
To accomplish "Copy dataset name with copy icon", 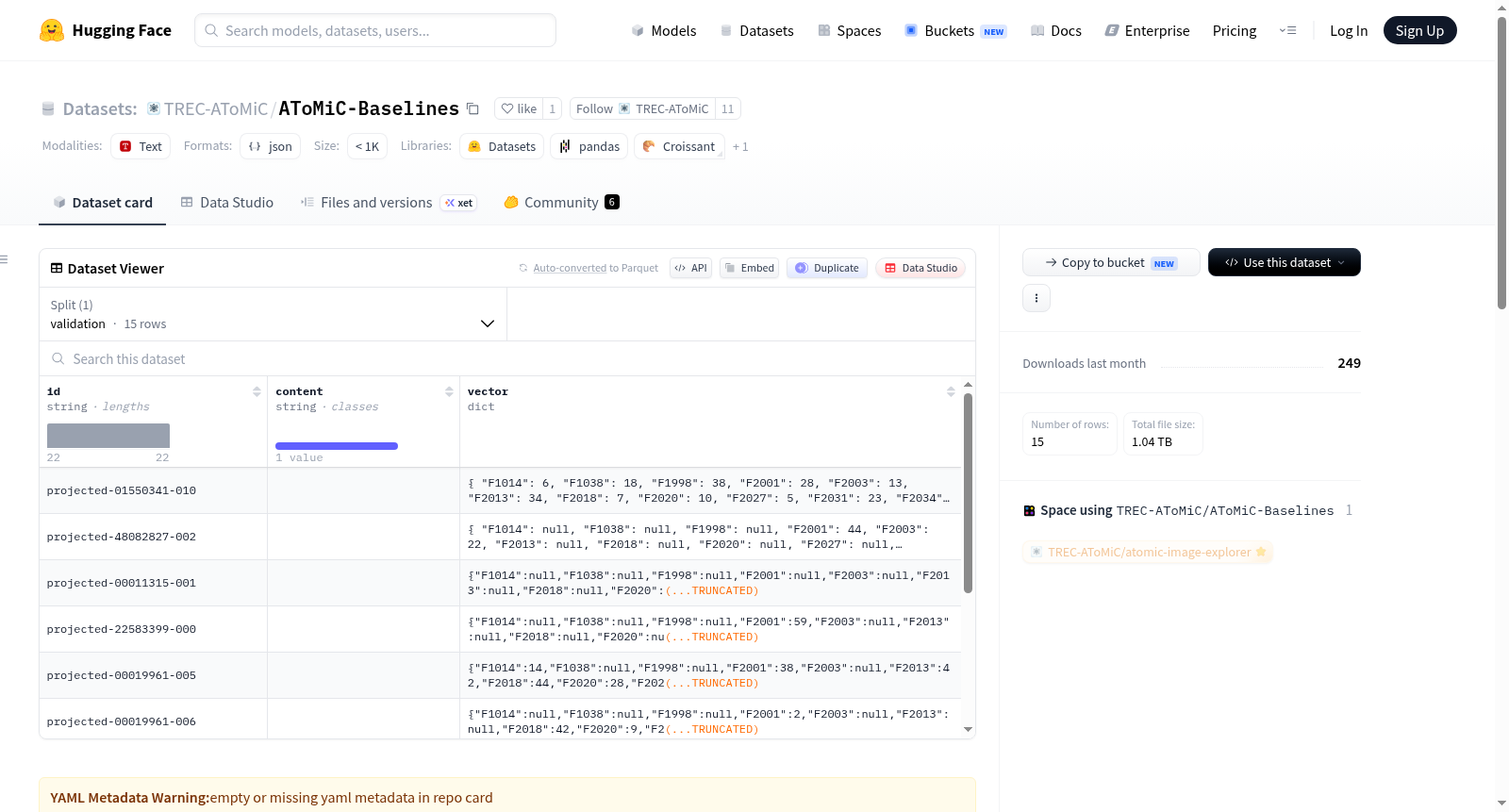I will tap(473, 109).
